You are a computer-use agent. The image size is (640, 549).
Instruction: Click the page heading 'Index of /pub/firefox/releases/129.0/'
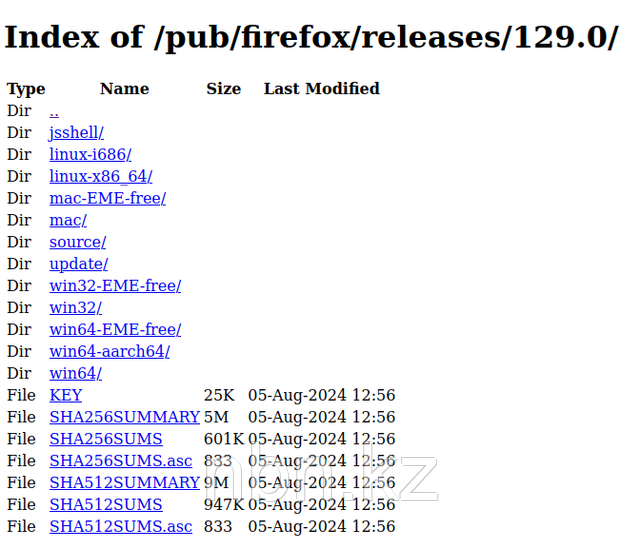(x=311, y=38)
